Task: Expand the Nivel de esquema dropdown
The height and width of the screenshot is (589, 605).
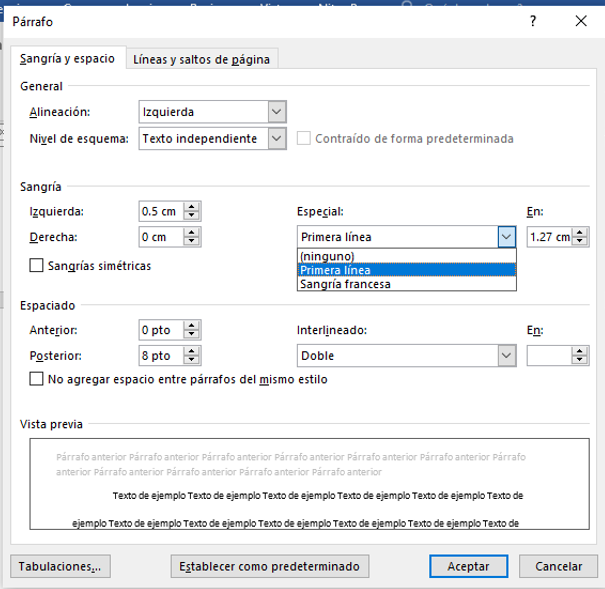Action: click(x=277, y=139)
